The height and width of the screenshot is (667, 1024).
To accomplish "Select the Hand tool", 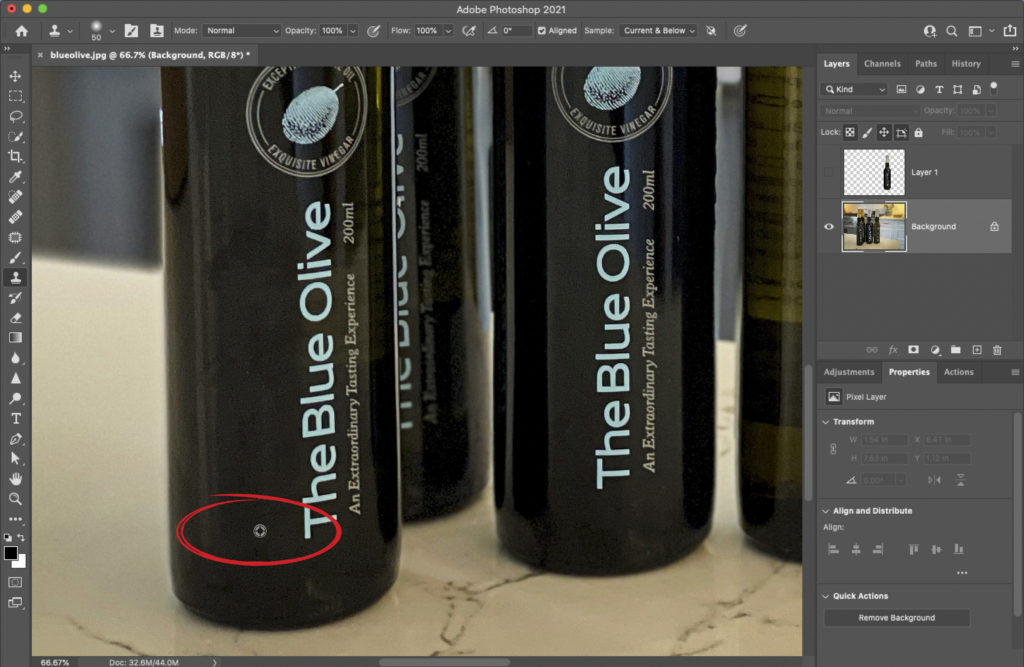I will (16, 479).
